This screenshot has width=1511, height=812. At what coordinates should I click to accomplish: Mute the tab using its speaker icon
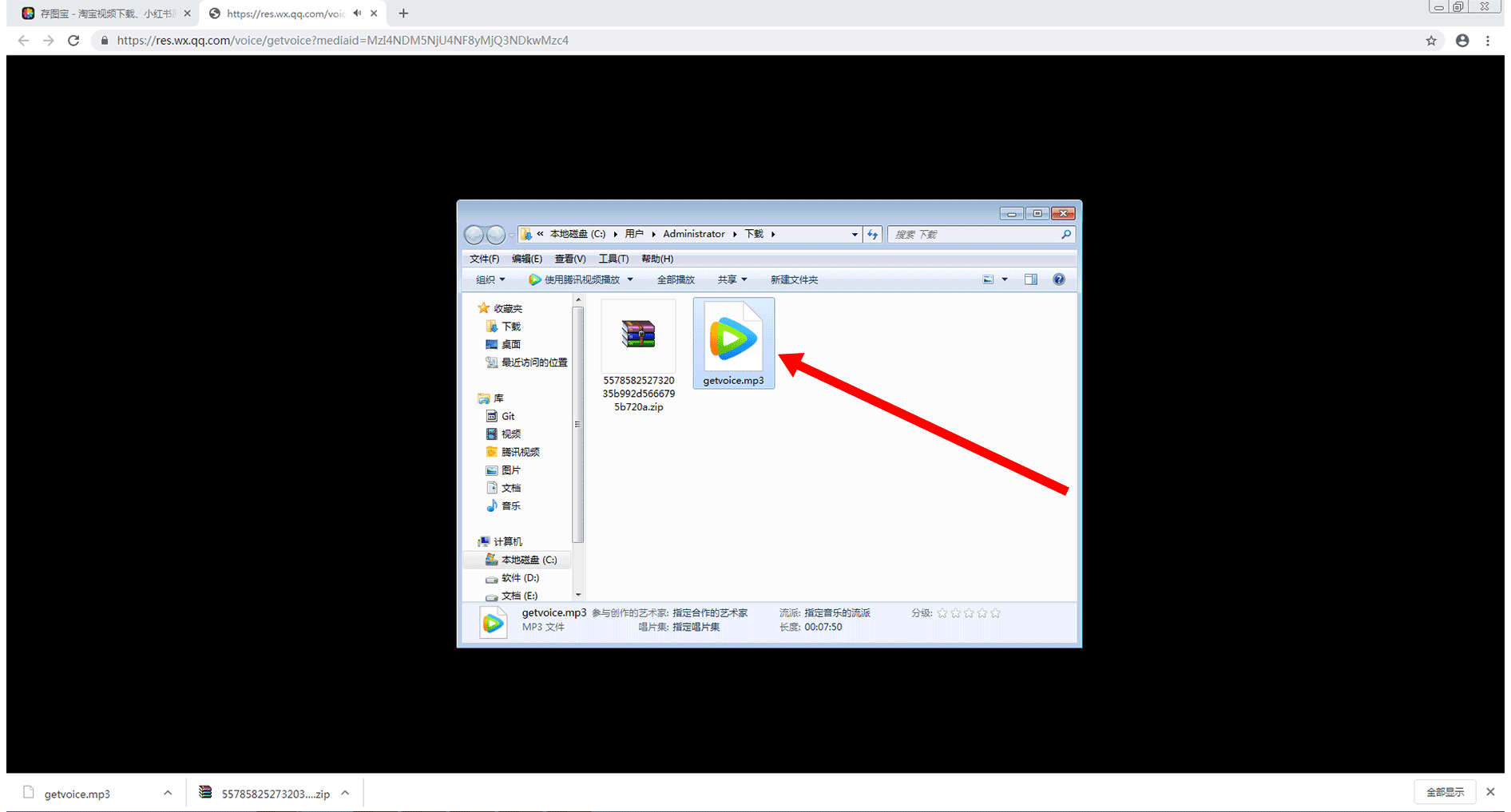coord(357,14)
